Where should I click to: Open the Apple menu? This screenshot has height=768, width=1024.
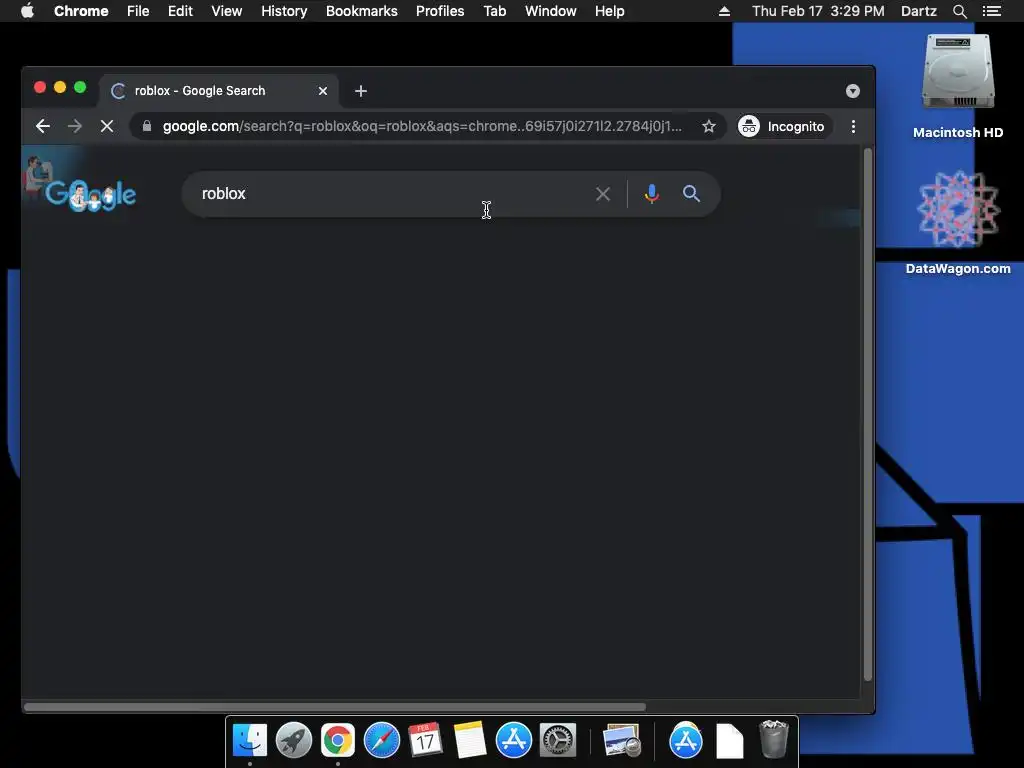[27, 11]
